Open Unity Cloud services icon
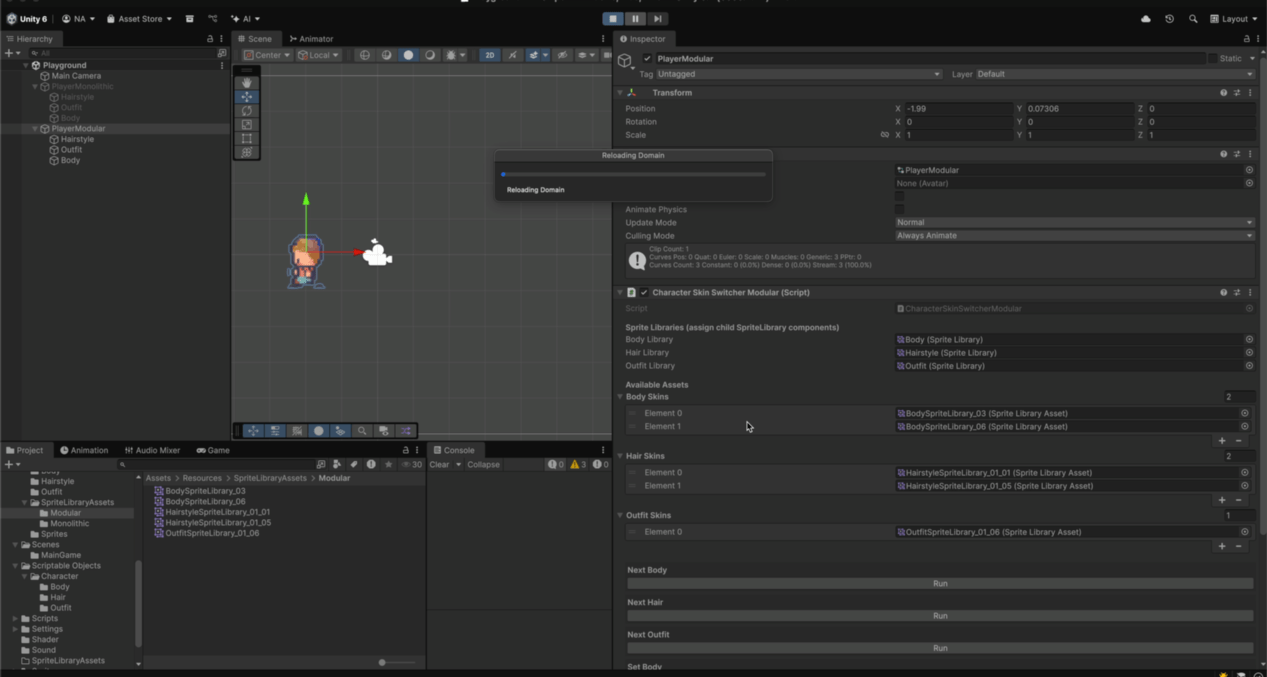This screenshot has height=677, width=1267. click(x=1145, y=19)
